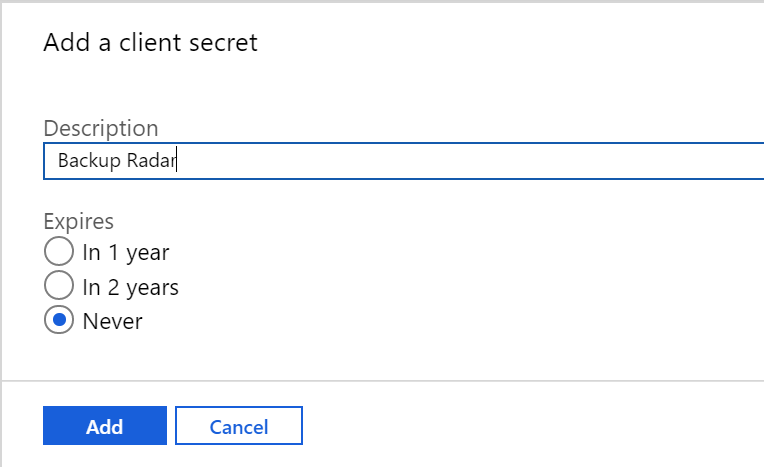Click the 'In 2 years' option label text
The width and height of the screenshot is (764, 467).
[x=130, y=287]
